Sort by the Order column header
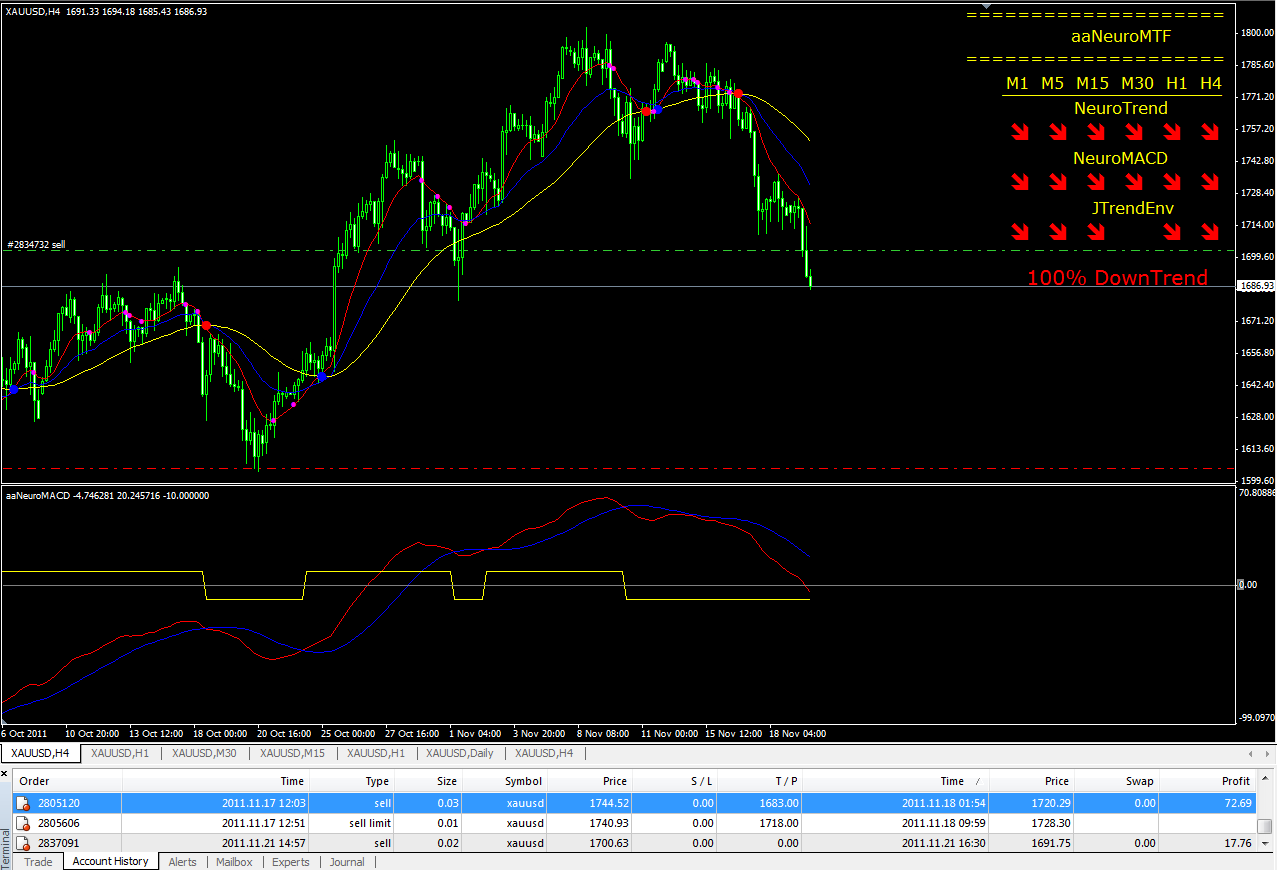 67,781
